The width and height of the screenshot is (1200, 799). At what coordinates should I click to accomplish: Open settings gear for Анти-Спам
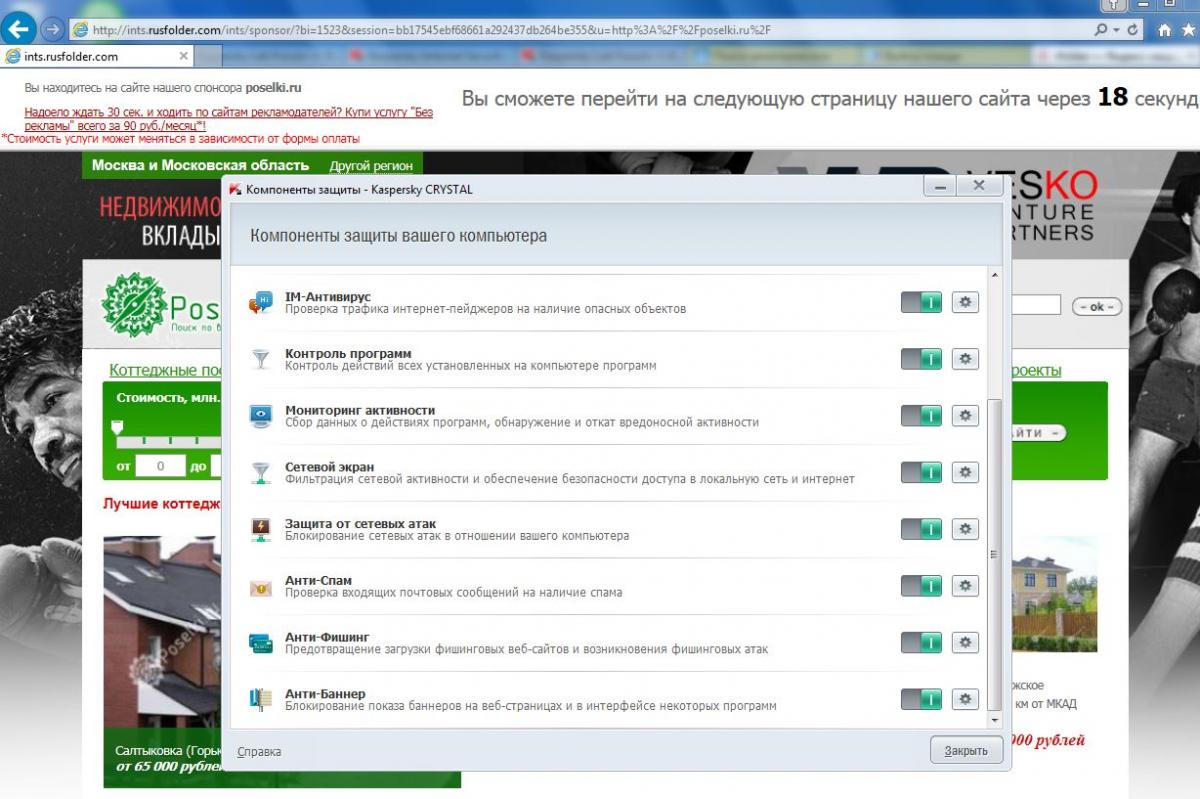pyautogui.click(x=965, y=585)
